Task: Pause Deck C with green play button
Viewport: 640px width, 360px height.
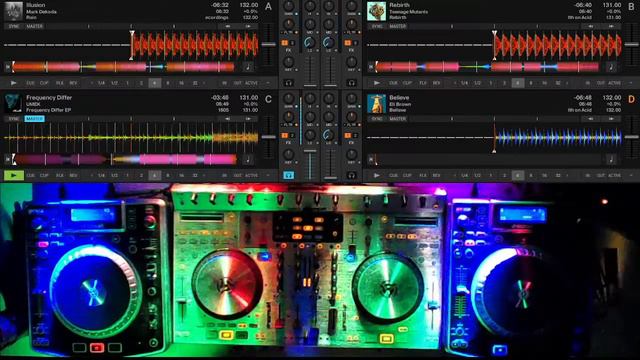Action: coord(13,176)
